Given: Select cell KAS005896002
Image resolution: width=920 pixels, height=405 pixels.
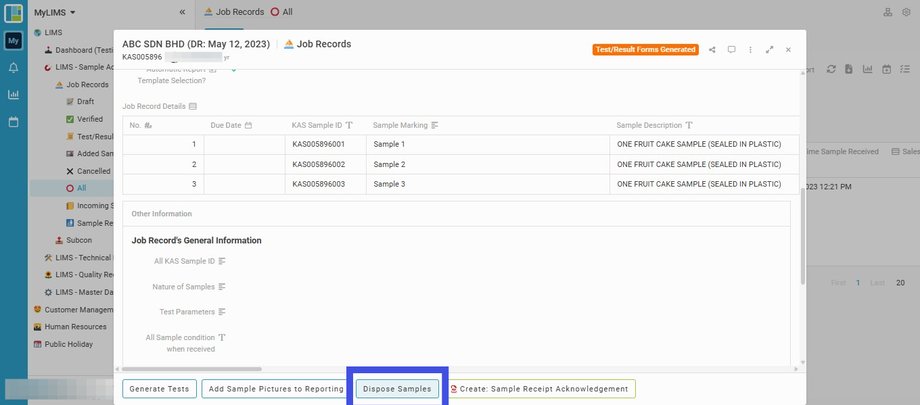Looking at the screenshot, I should [x=326, y=164].
